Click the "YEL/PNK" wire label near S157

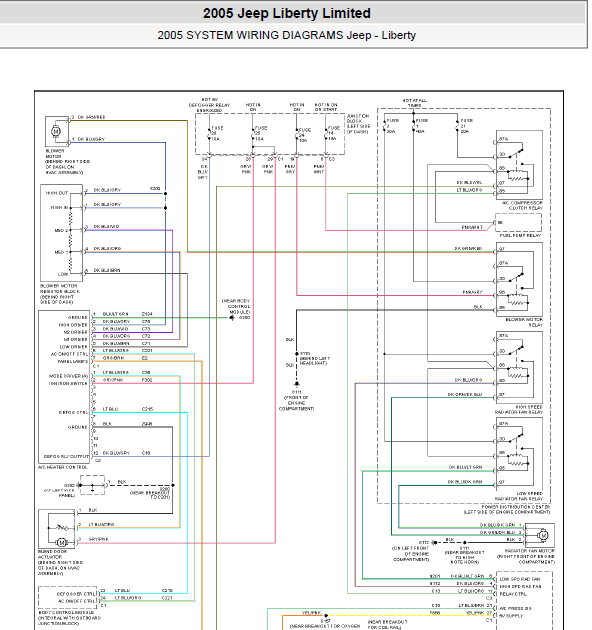point(311,613)
